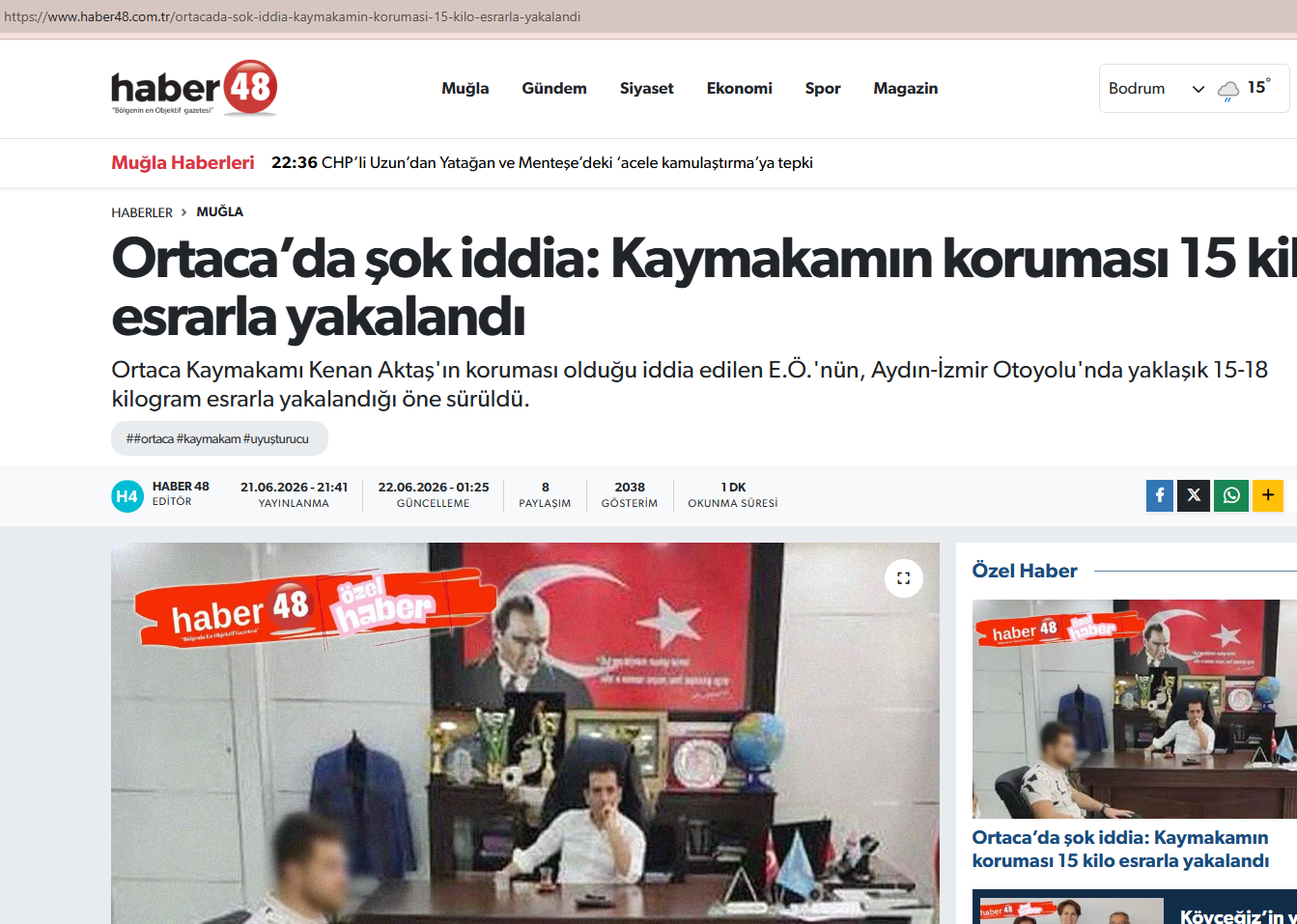This screenshot has height=924, width=1297.
Task: Click the 15° temperature reading
Action: pyautogui.click(x=1258, y=87)
